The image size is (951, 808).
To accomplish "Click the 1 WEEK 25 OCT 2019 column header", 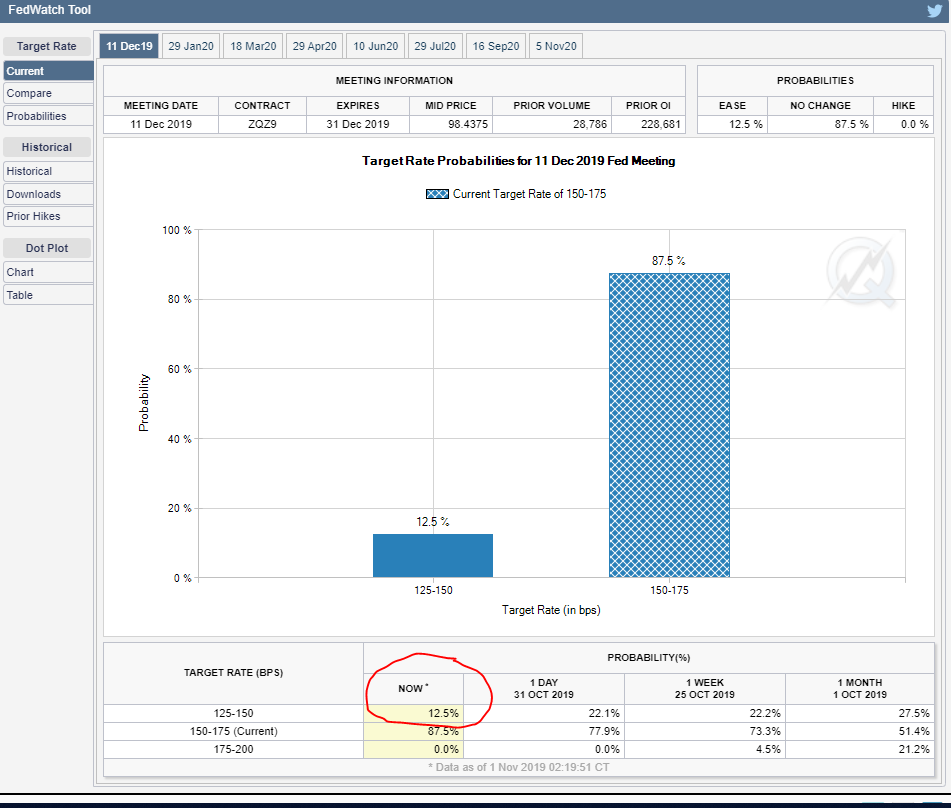I will [705, 688].
